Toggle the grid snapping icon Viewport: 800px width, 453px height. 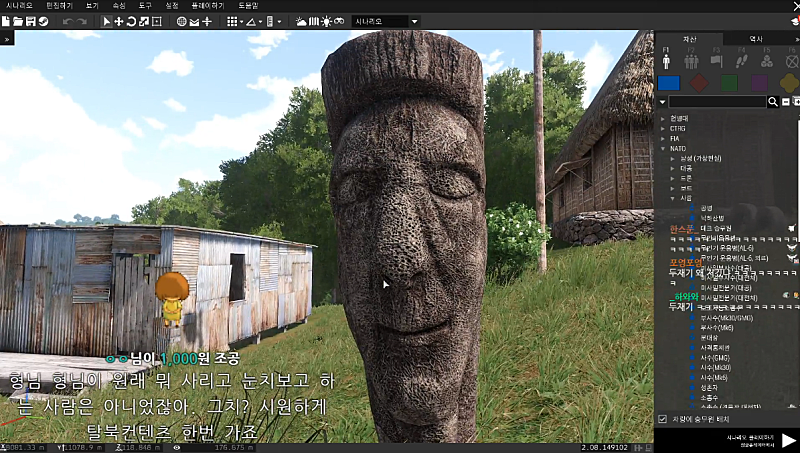(x=231, y=21)
